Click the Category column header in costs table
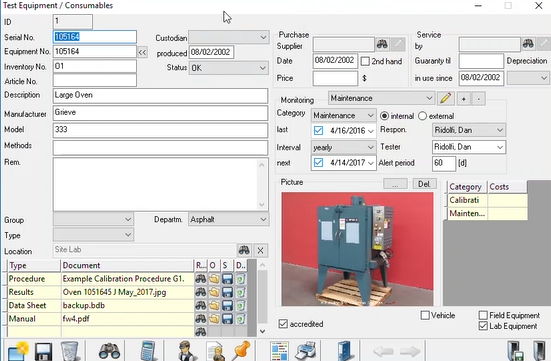 (x=467, y=187)
